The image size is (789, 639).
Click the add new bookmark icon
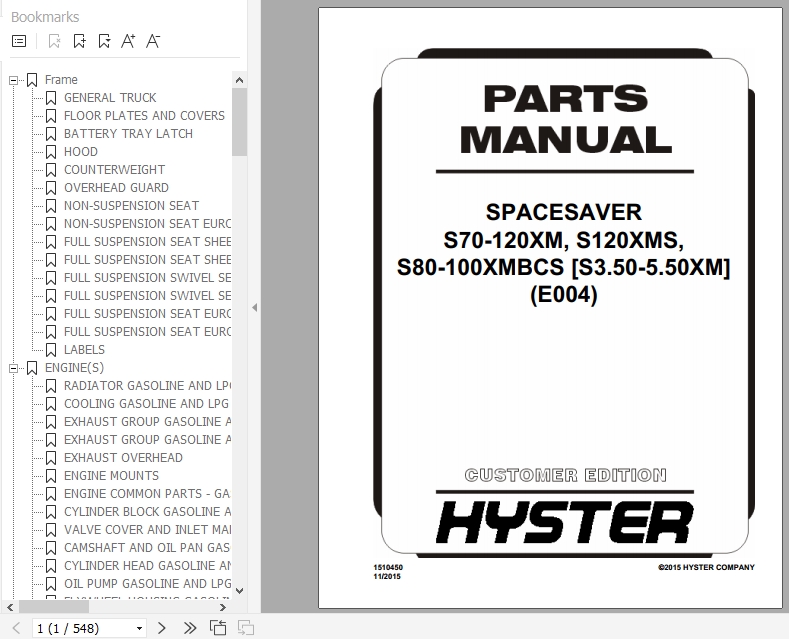(79, 41)
